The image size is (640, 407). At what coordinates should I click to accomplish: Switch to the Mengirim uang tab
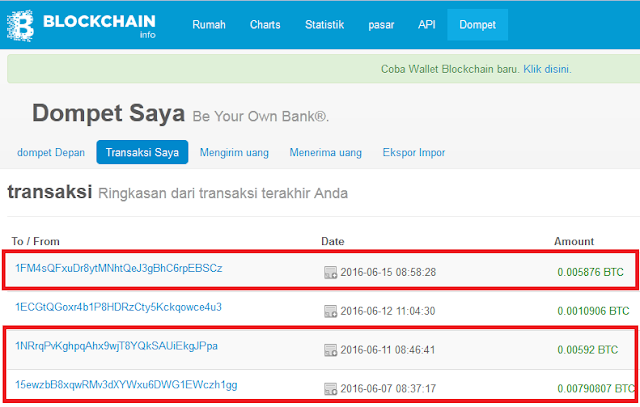(x=234, y=152)
